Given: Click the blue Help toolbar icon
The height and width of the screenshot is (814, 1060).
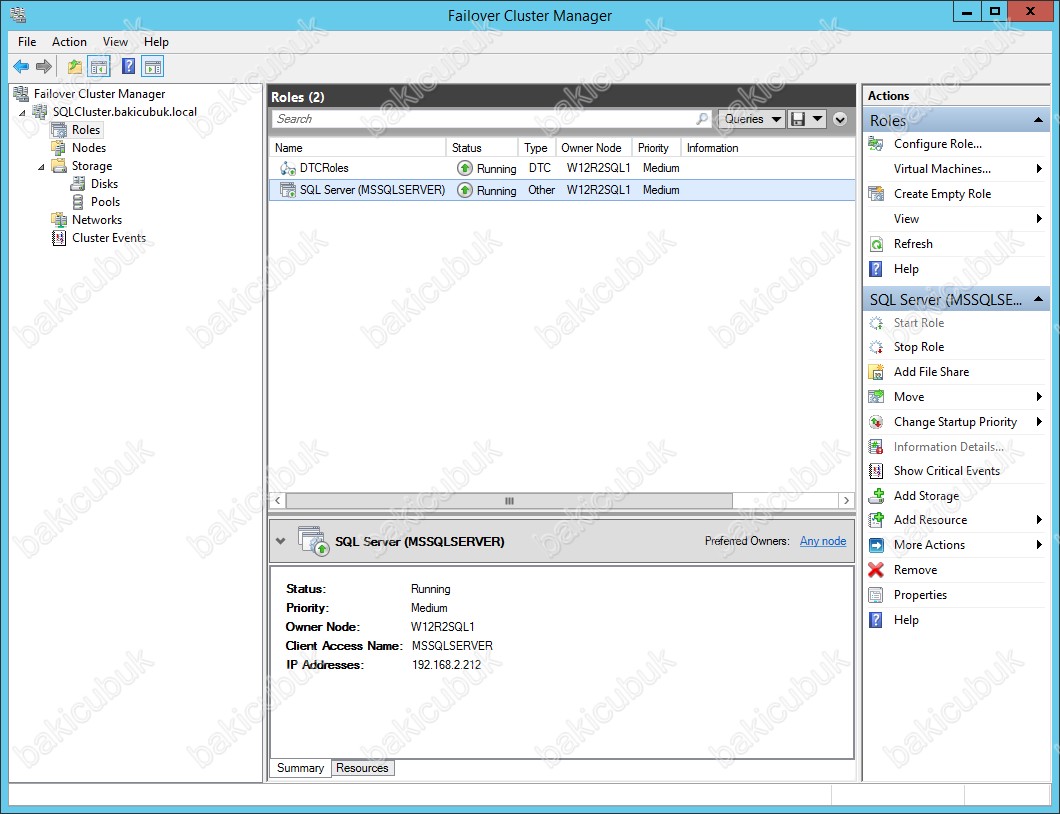Looking at the screenshot, I should (x=128, y=66).
